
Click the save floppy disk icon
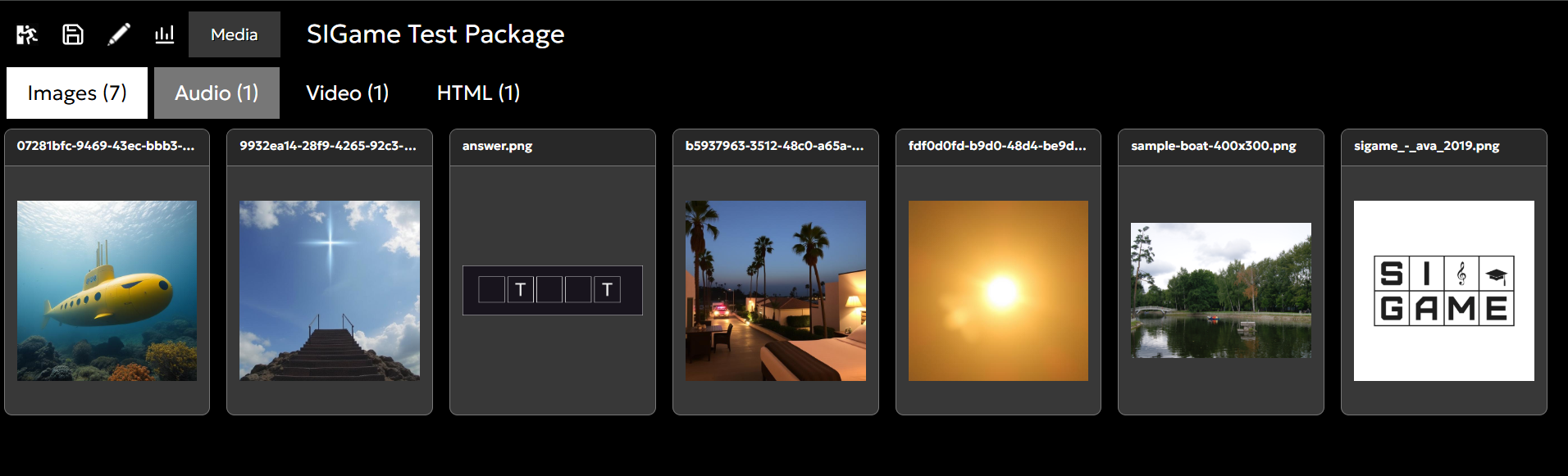click(73, 34)
